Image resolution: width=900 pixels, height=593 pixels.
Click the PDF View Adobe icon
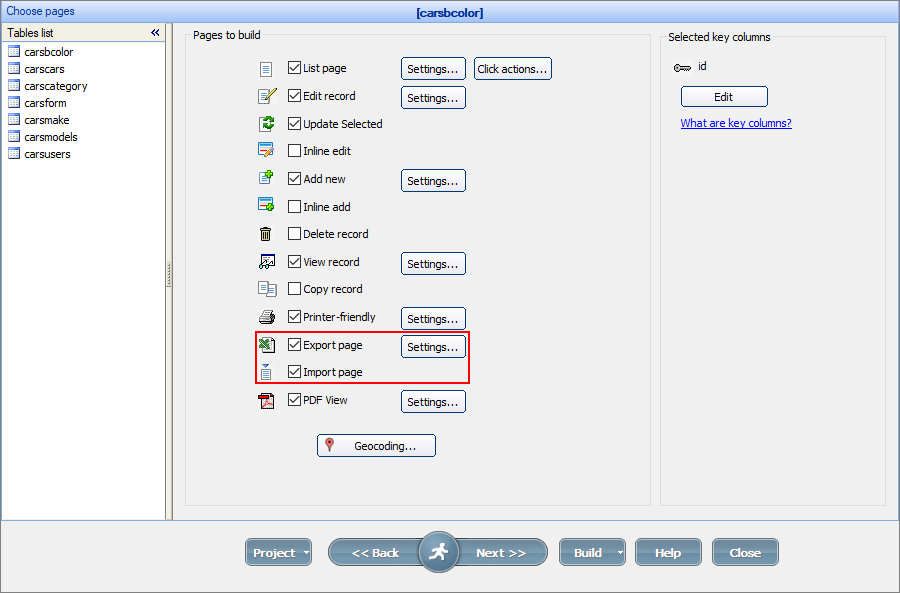coord(266,399)
